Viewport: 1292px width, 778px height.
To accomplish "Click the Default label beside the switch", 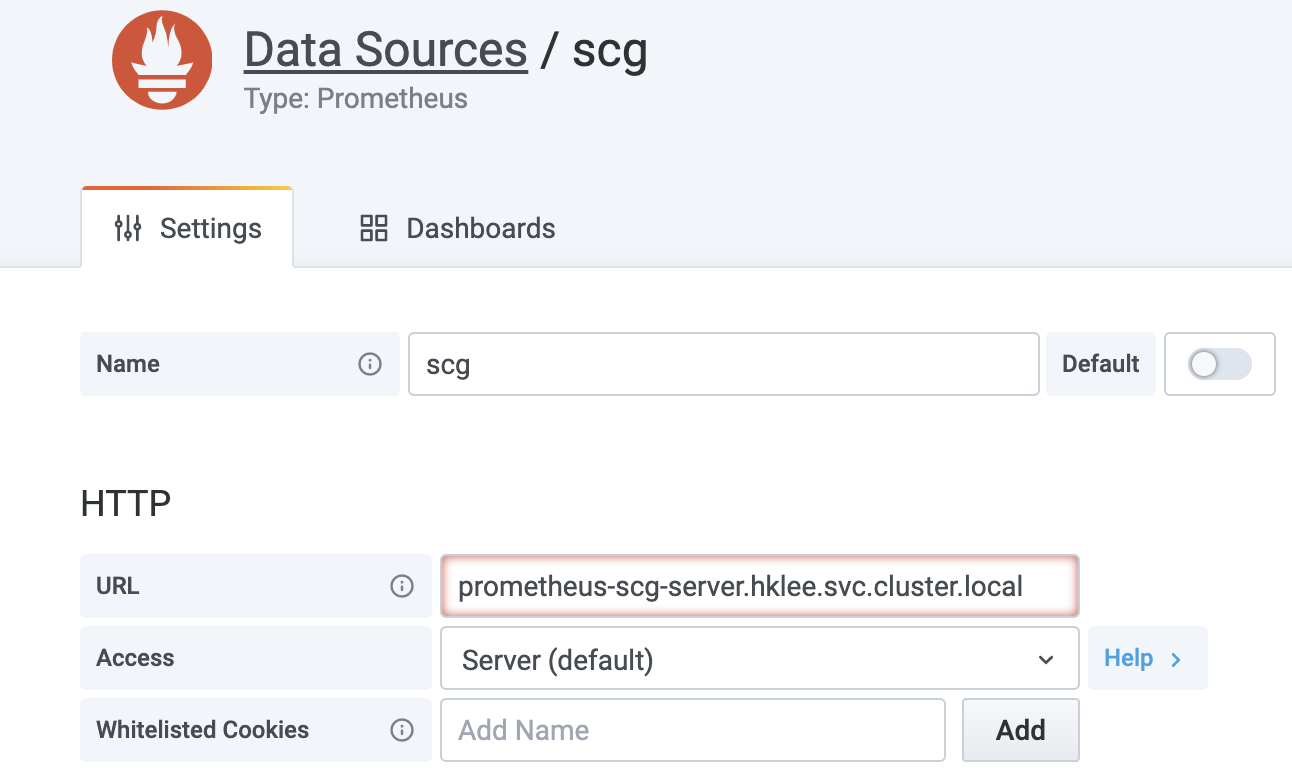I will pos(1100,364).
